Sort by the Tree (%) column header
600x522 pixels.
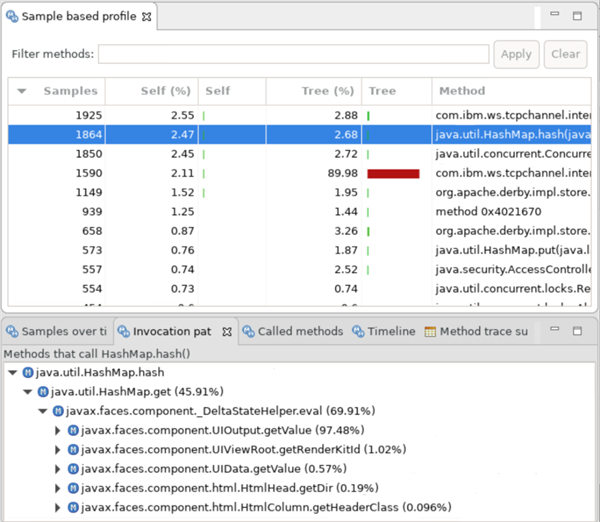314,91
